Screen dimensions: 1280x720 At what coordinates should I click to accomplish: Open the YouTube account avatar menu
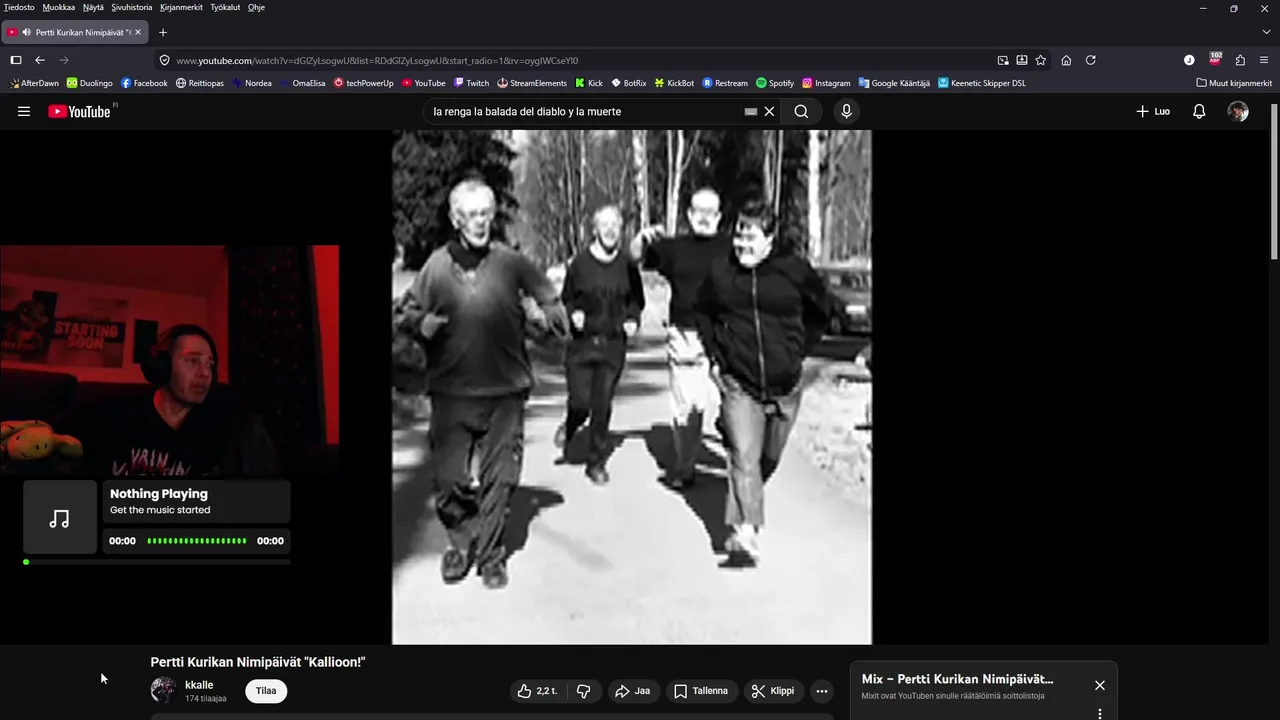tap(1238, 111)
